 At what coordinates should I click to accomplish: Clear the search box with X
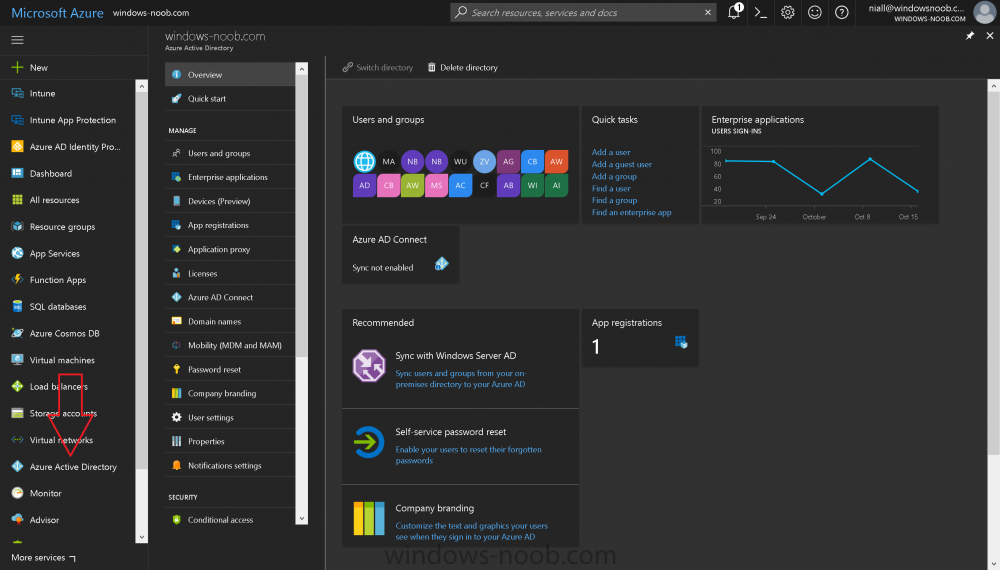(x=708, y=12)
